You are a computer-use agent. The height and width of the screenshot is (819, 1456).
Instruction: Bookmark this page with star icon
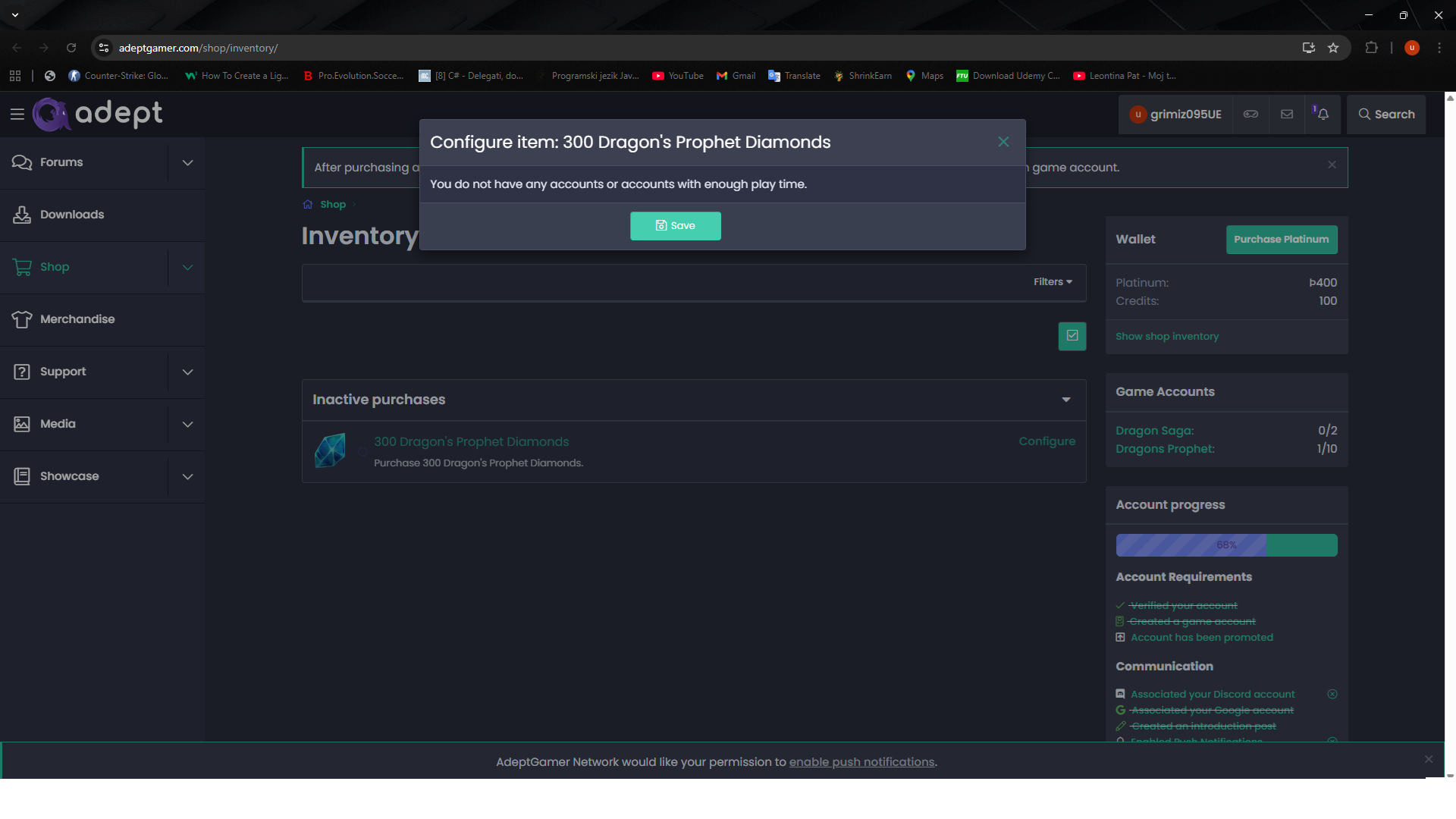coord(1333,48)
